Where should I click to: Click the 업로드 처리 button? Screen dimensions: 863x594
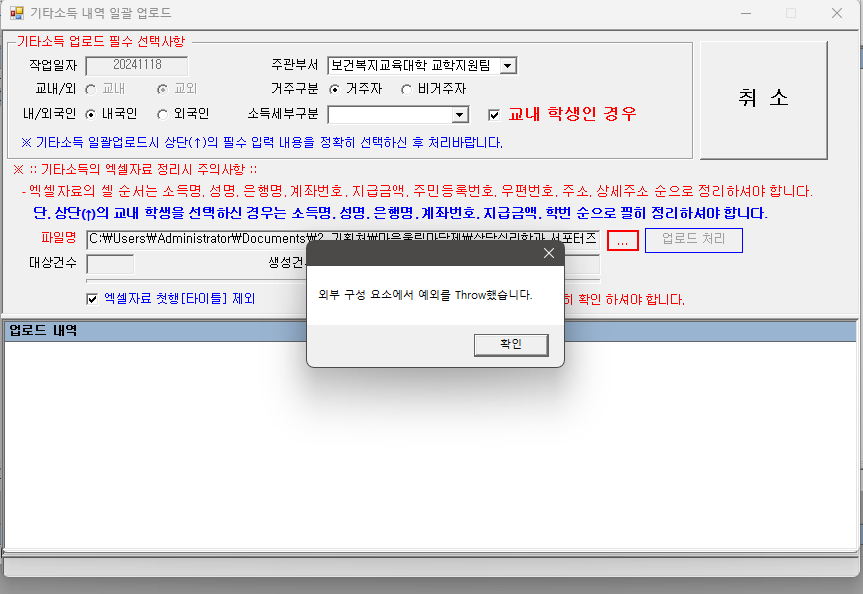tap(693, 240)
